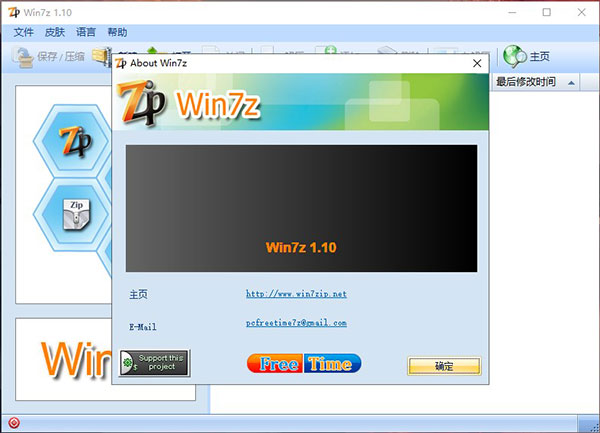Click the 确定 button

[444, 366]
